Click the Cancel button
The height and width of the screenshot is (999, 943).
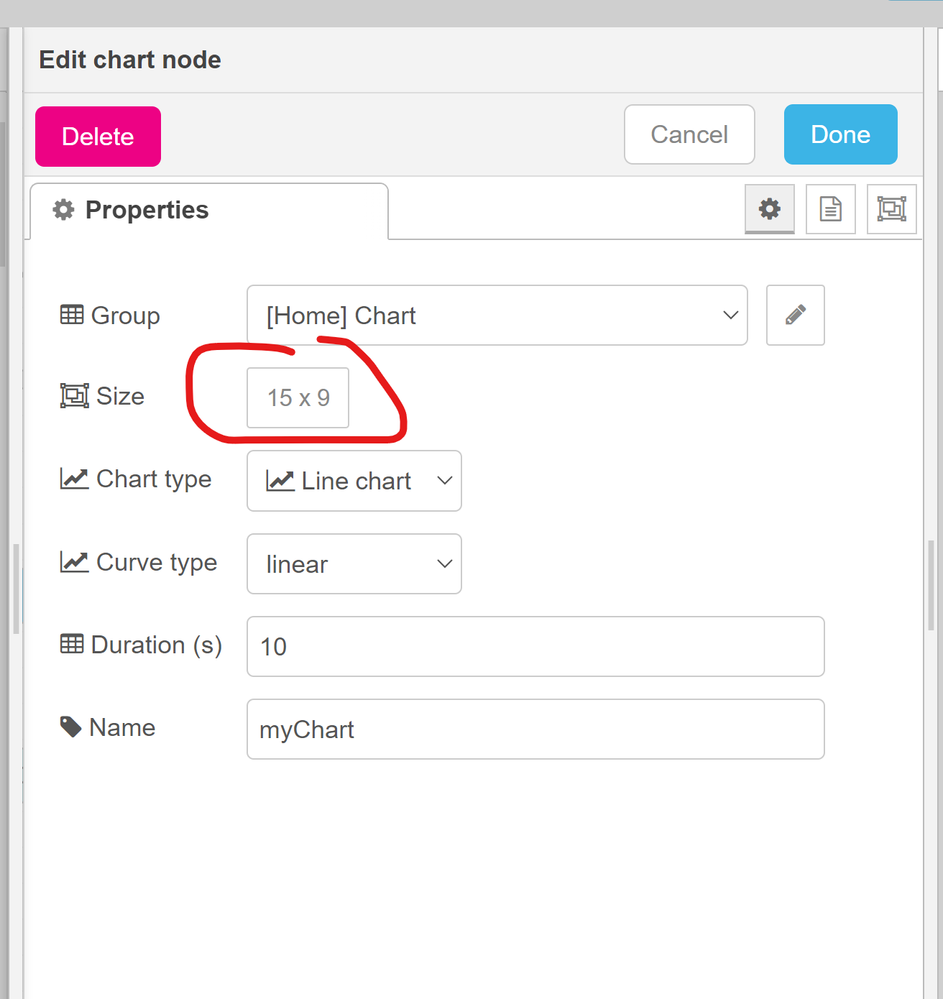click(689, 134)
